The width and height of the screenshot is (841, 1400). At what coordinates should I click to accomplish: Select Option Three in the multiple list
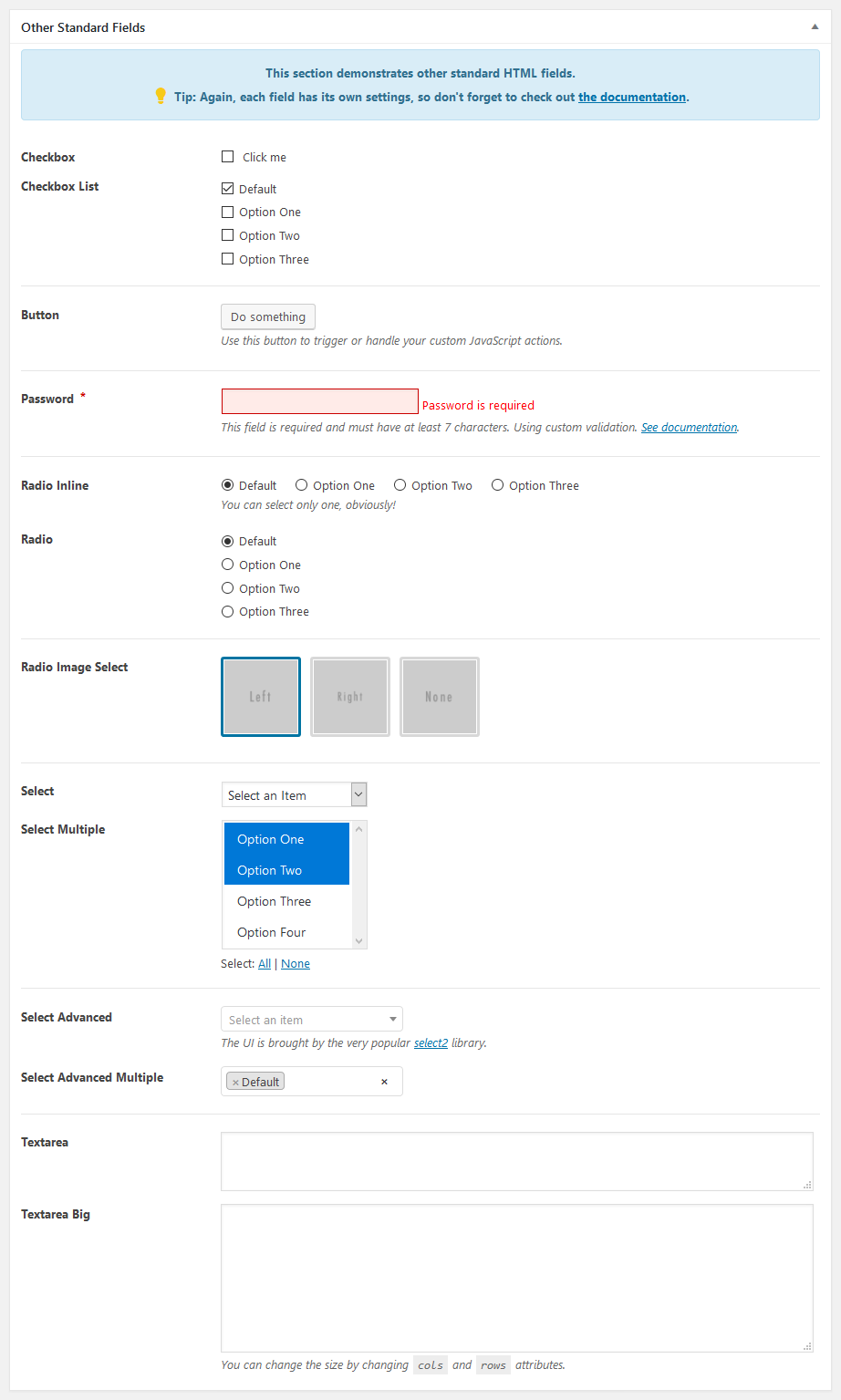(275, 901)
